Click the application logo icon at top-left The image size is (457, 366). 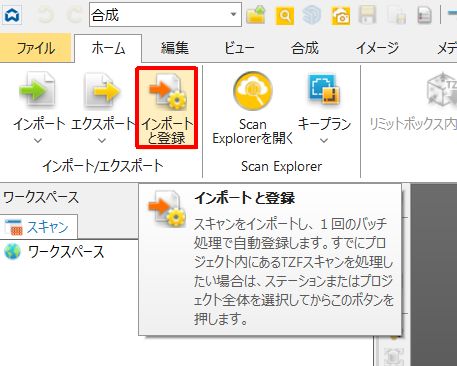[x=12, y=15]
